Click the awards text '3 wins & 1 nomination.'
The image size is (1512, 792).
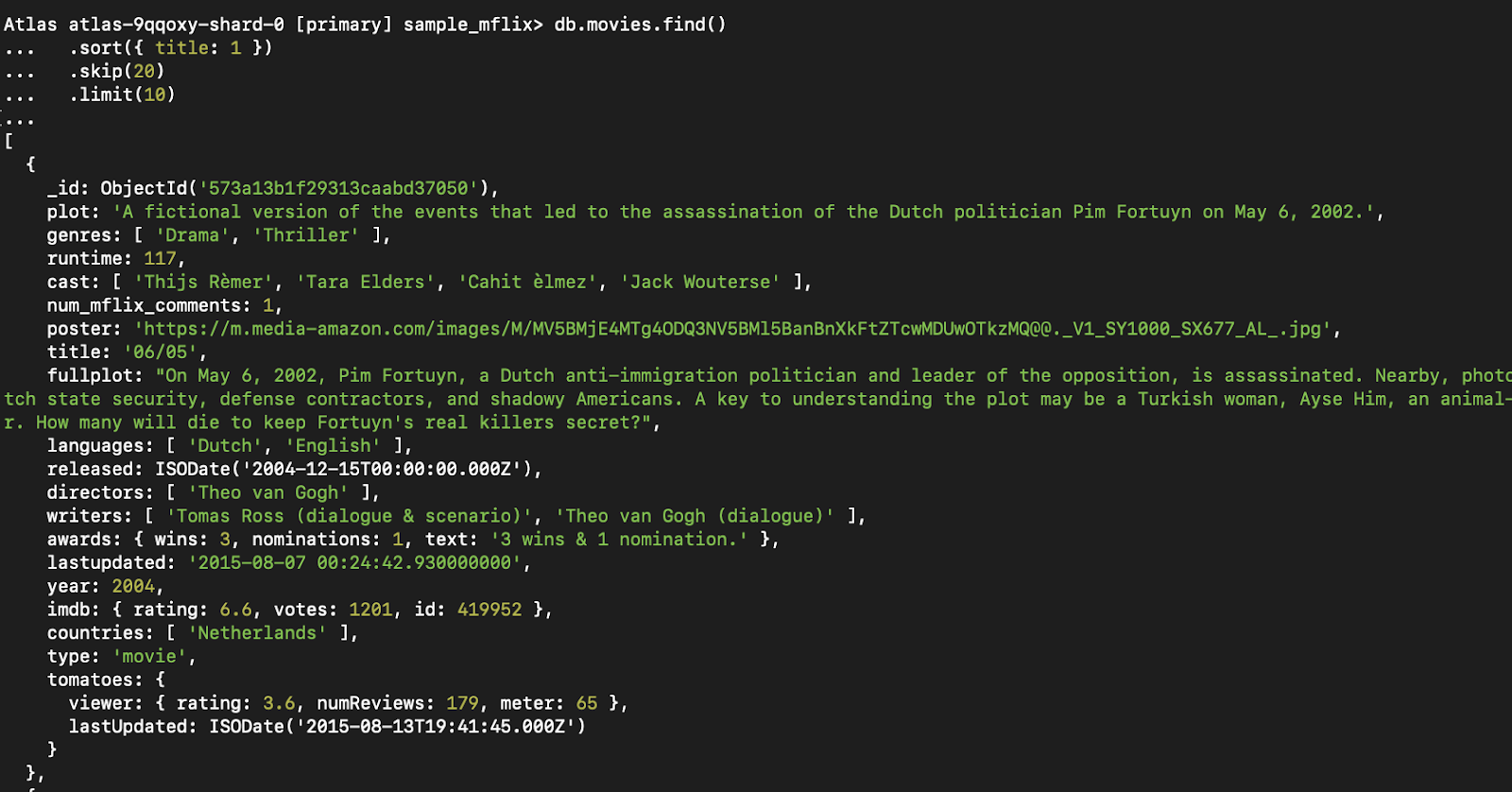pos(618,539)
